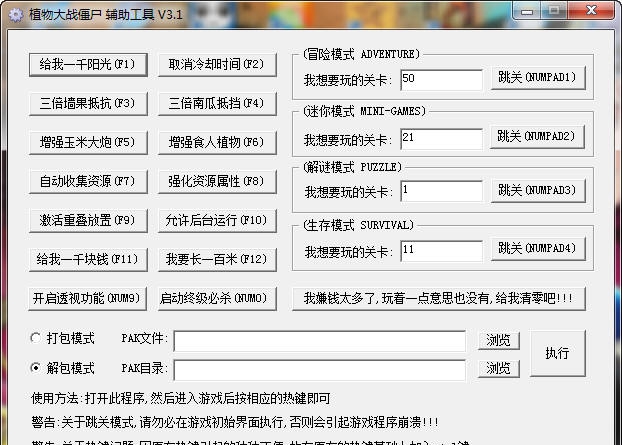The height and width of the screenshot is (445, 622).
Task: Click the 解谜模式 PUZZLE group label
Action: pos(352,167)
